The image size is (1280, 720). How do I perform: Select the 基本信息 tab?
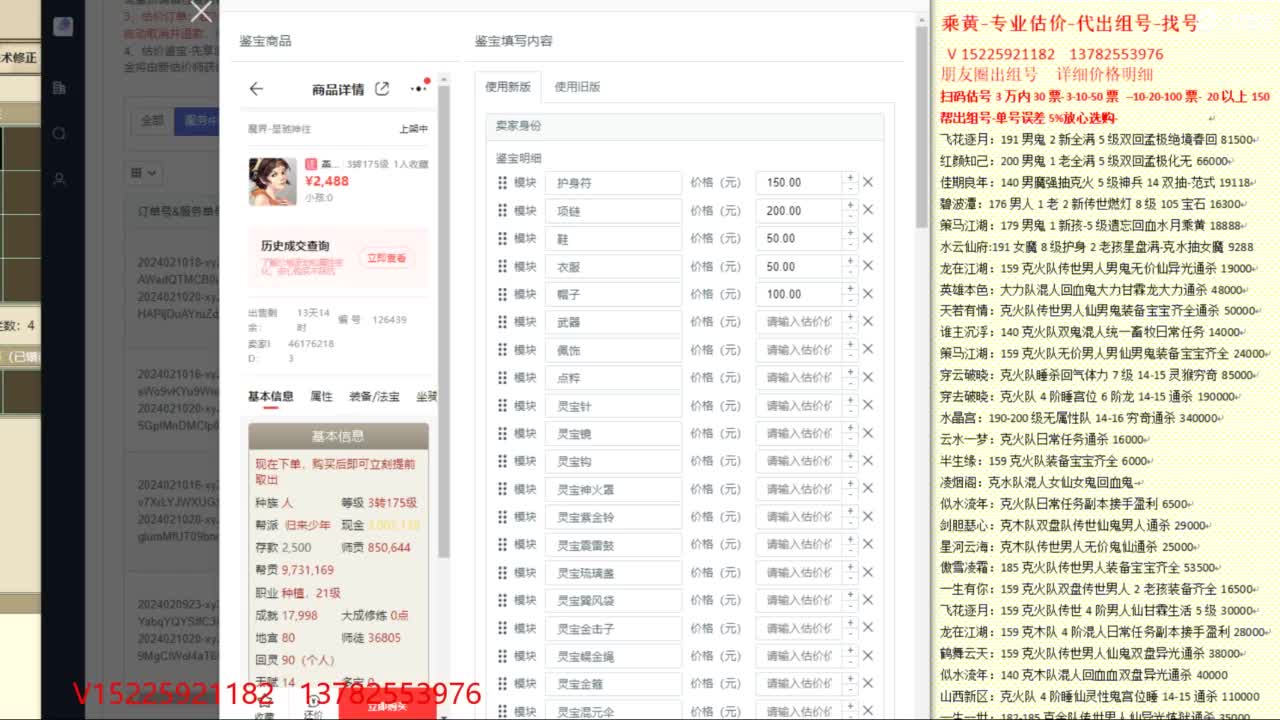270,397
